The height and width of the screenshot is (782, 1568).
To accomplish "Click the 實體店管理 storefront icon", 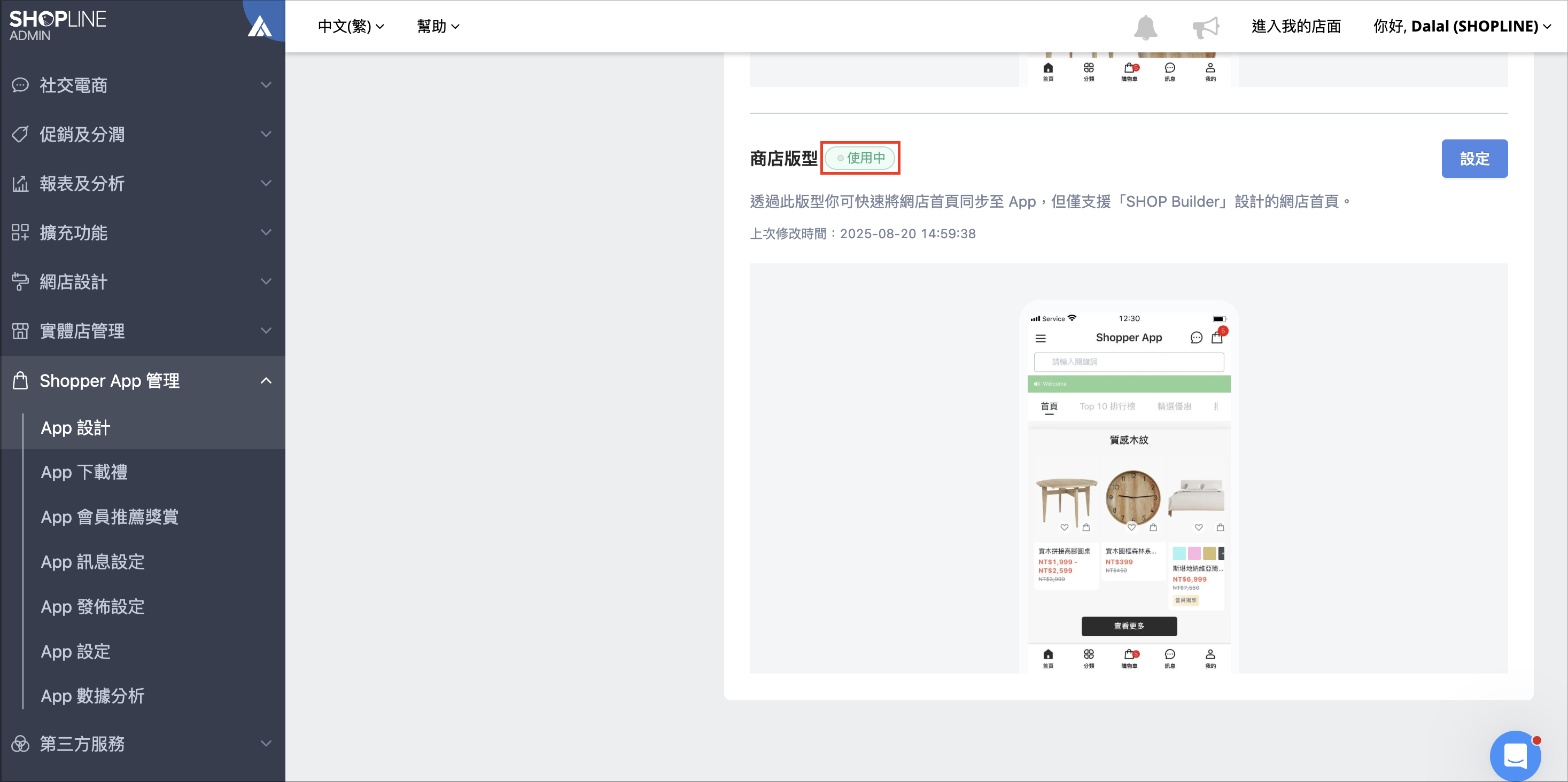I will pos(20,331).
